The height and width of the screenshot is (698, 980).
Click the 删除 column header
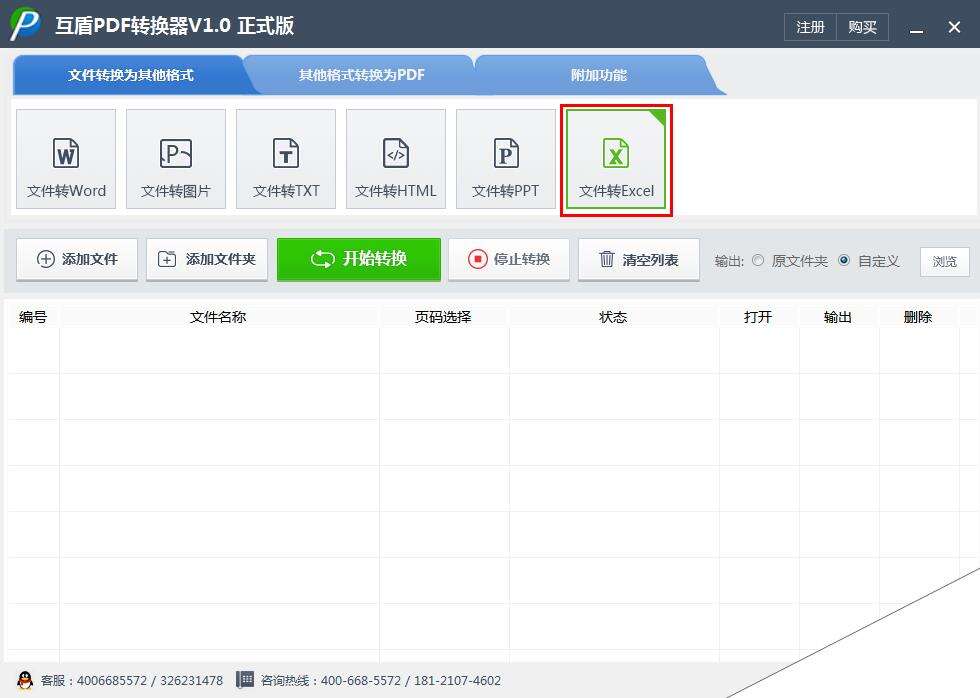[919, 317]
